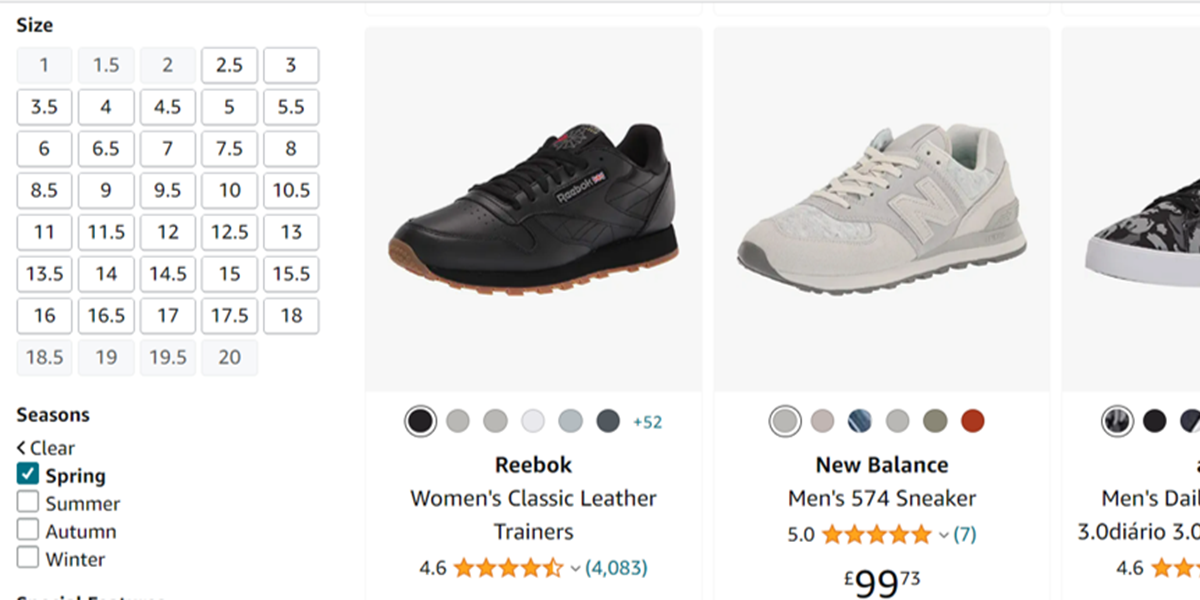Enable the Summer seasons filter

27,502
